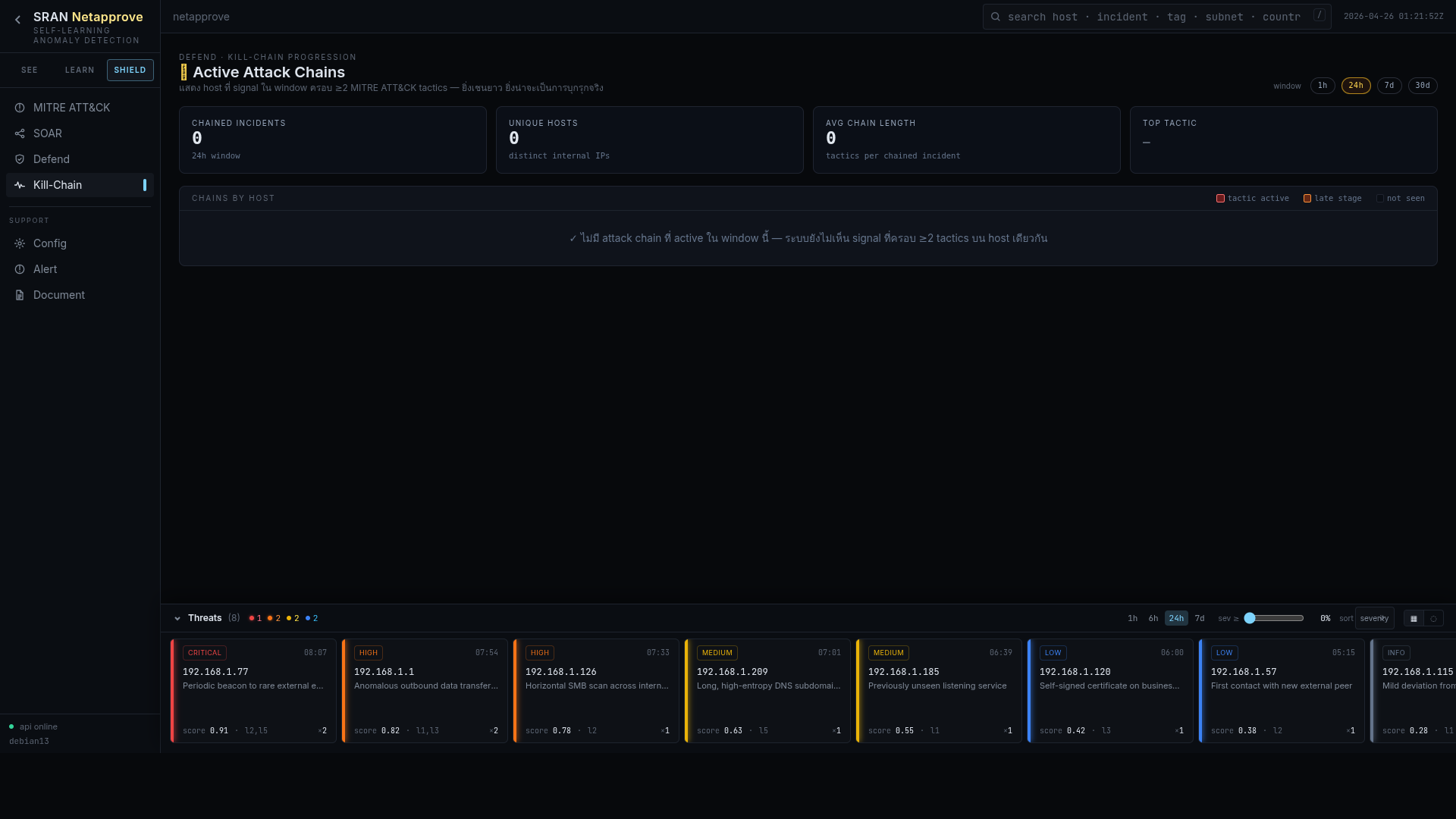
Task: Open the CRITICAL threat card for 192.168.1.77
Action: pos(254,690)
